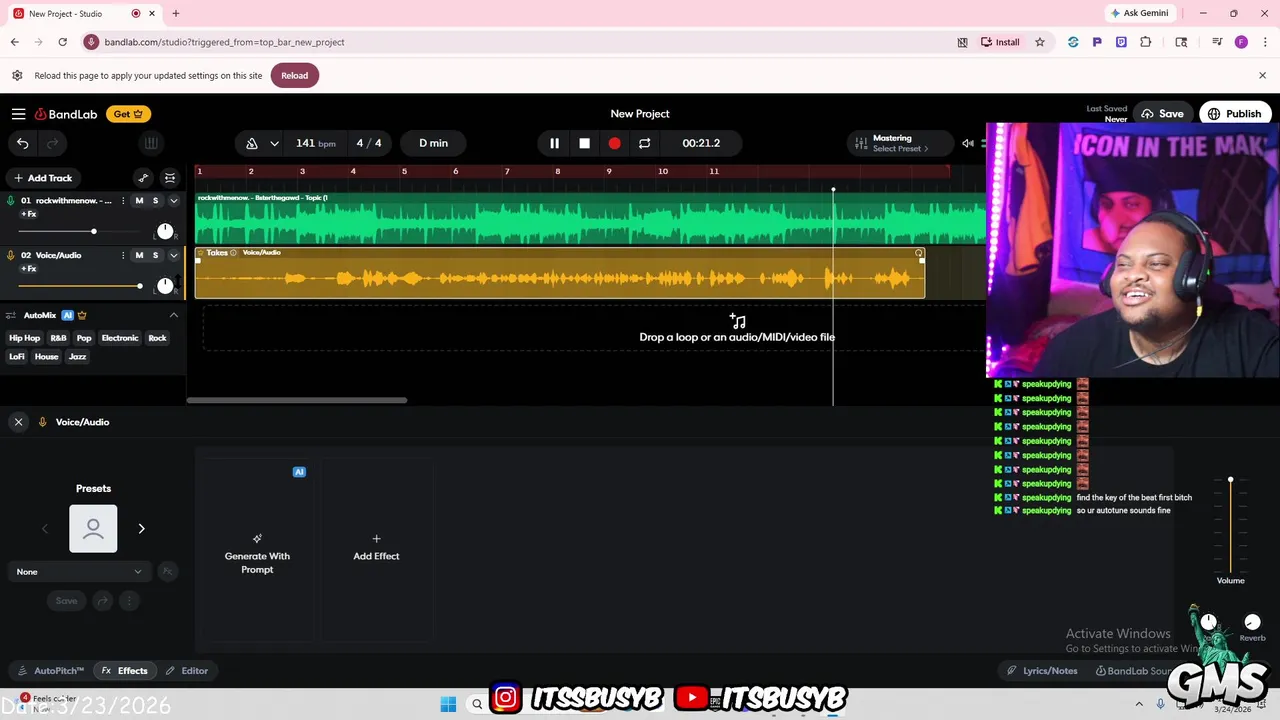Open the Lyrics/Notes tab
Image resolution: width=1280 pixels, height=720 pixels.
point(1042,671)
